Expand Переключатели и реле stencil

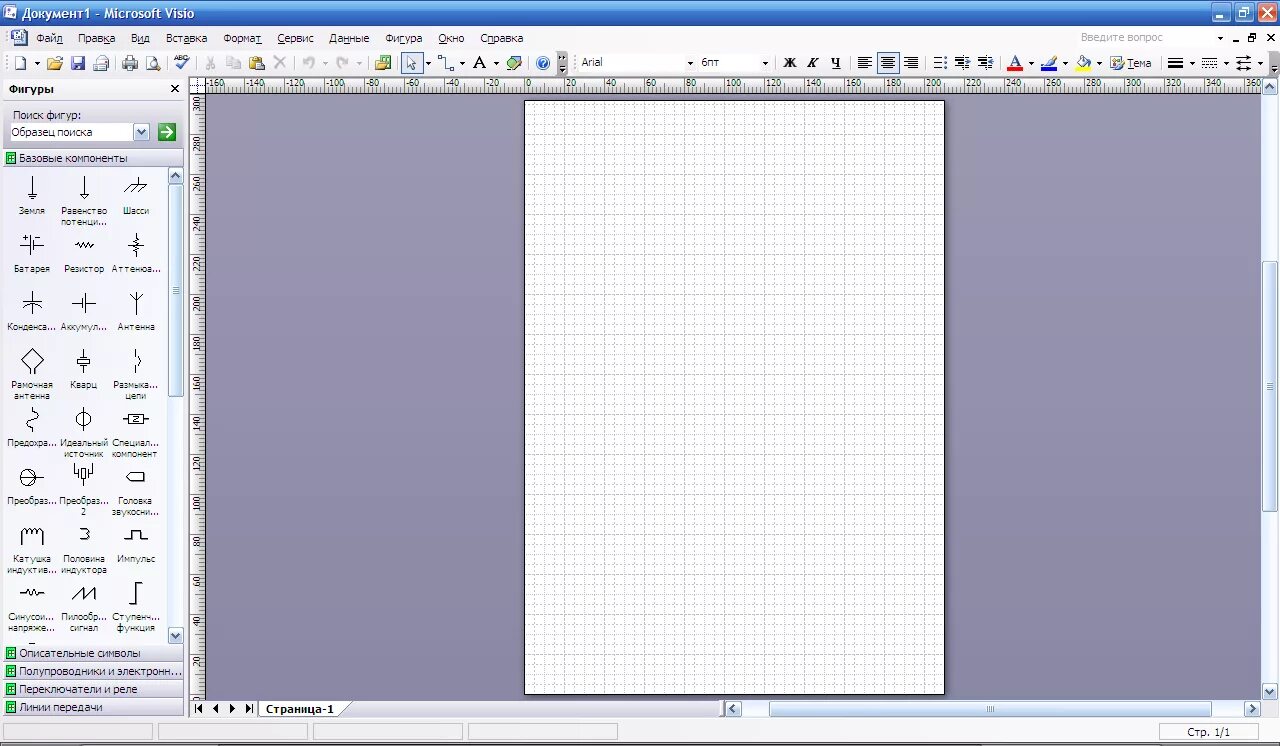[x=93, y=689]
